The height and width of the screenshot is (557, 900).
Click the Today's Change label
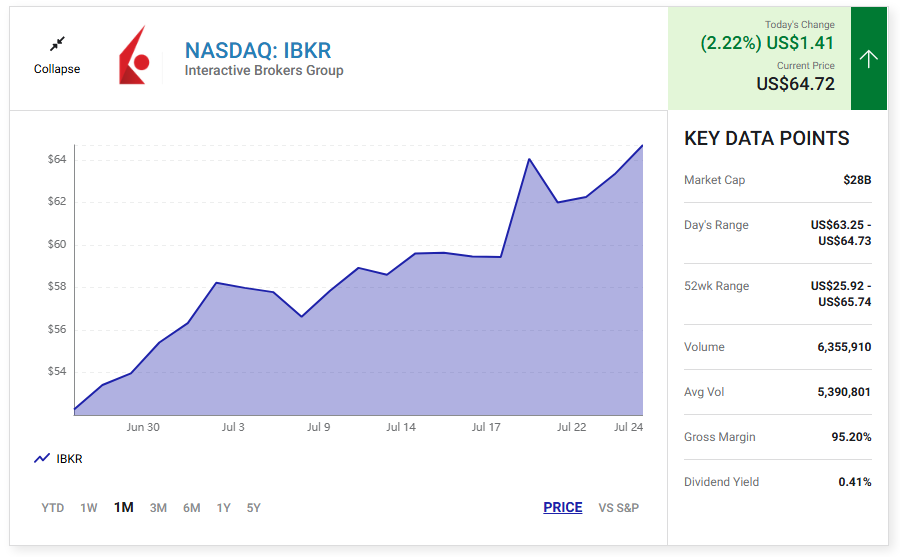coord(800,25)
